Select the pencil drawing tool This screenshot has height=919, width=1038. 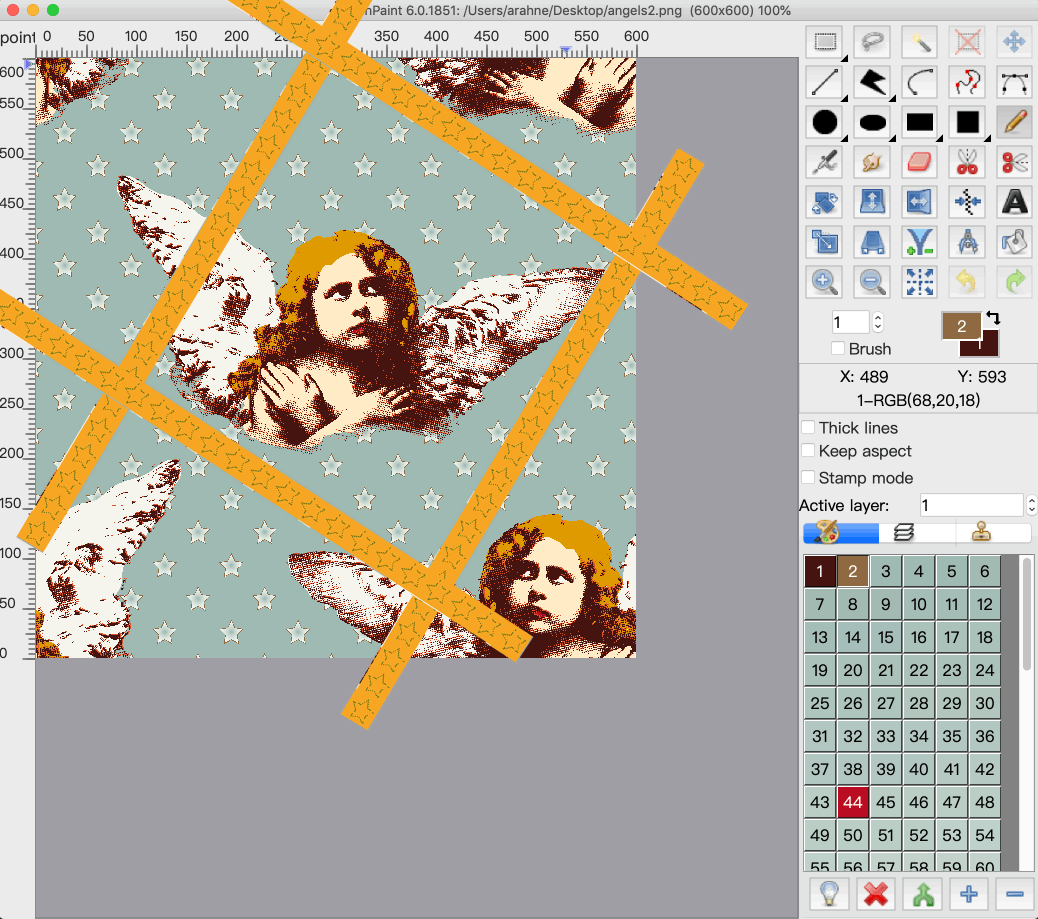pos(1015,122)
